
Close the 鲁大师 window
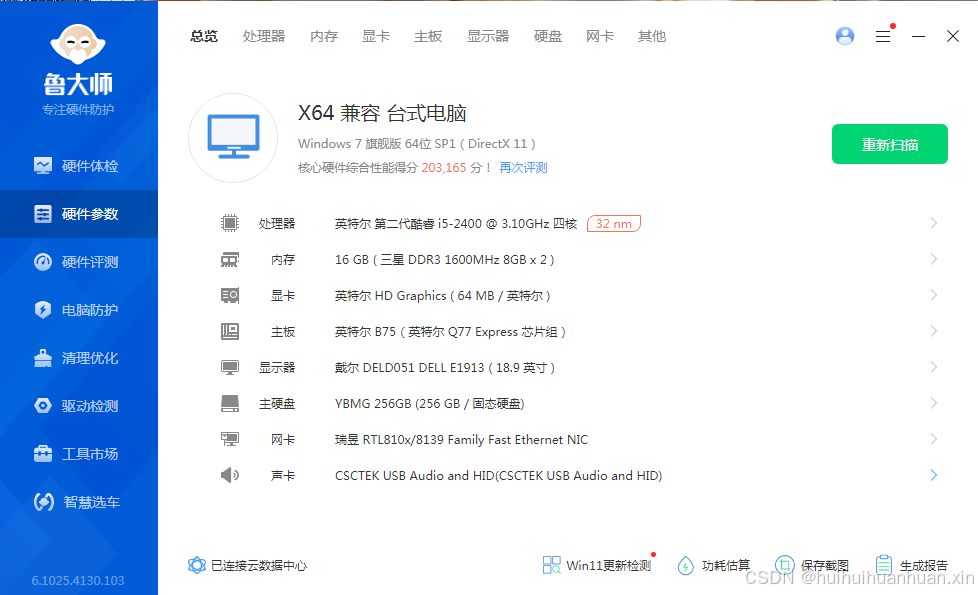[952, 36]
